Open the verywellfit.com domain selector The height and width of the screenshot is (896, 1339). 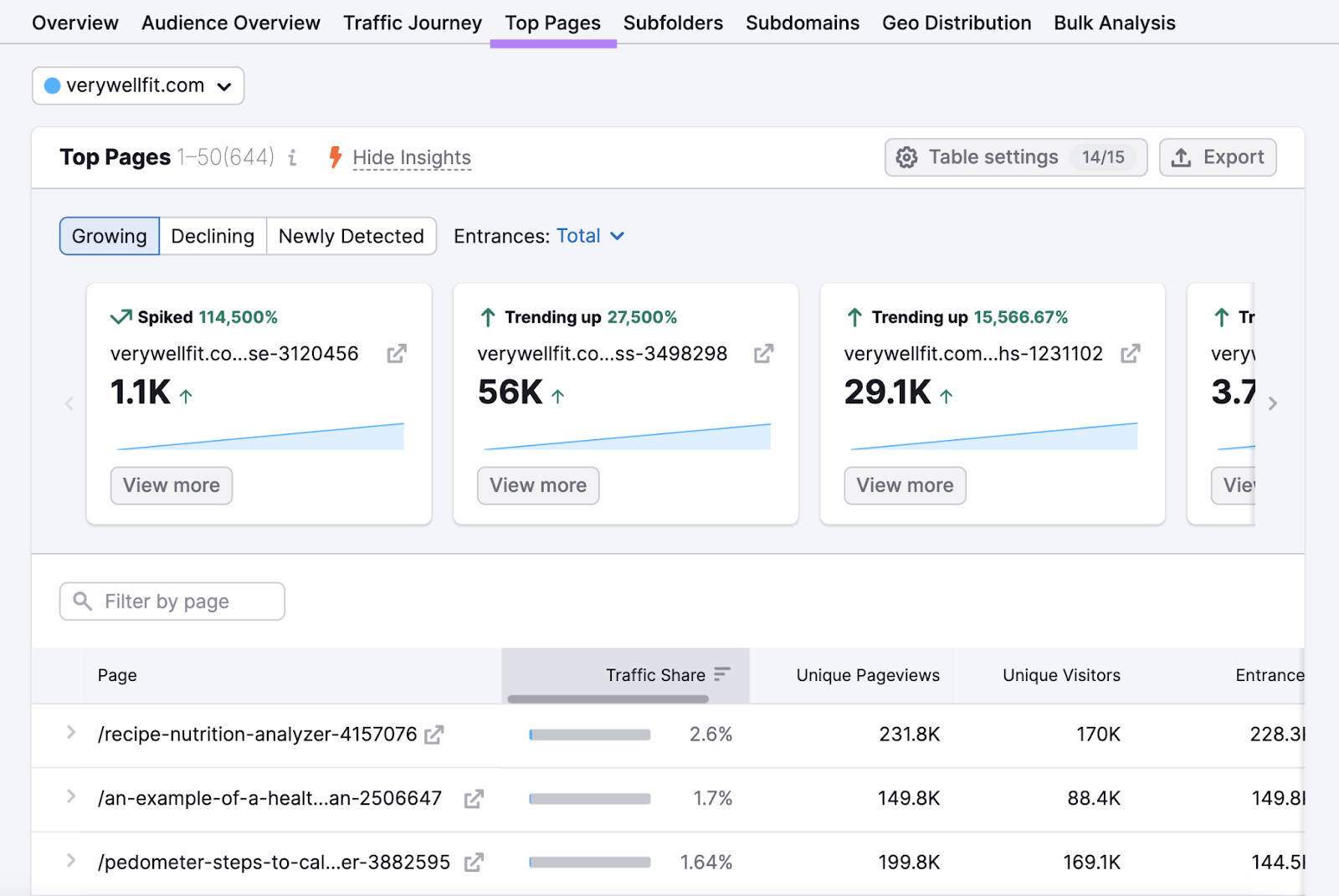(224, 85)
